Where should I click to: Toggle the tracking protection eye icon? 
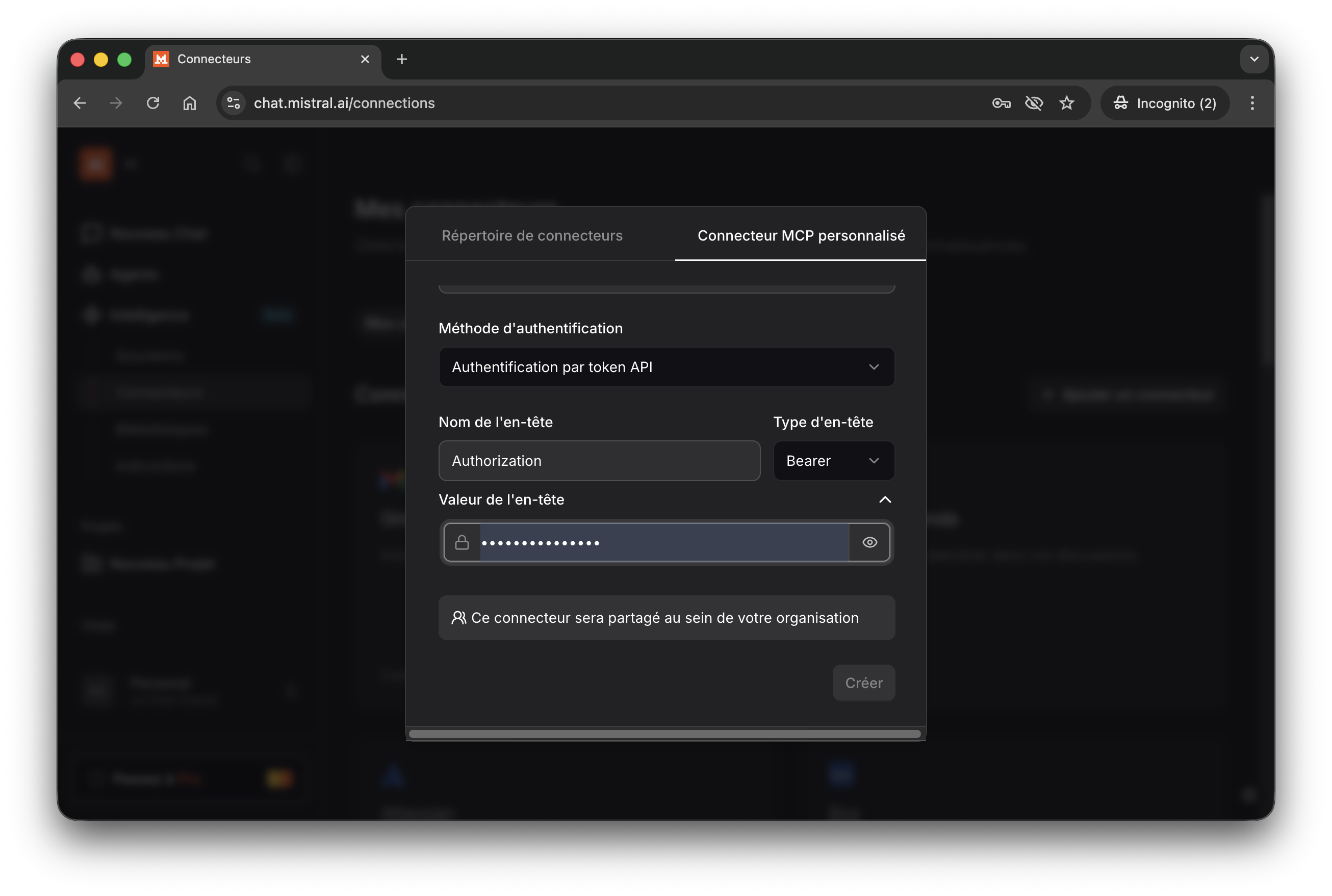coord(1034,103)
